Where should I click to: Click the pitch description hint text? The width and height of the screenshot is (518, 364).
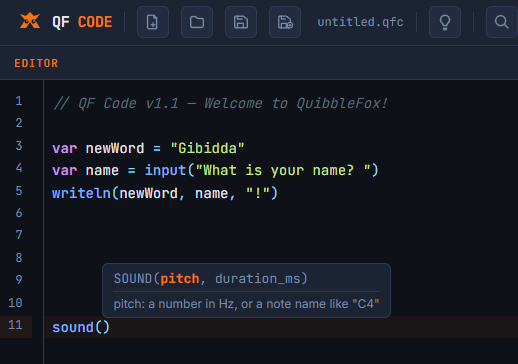246,304
